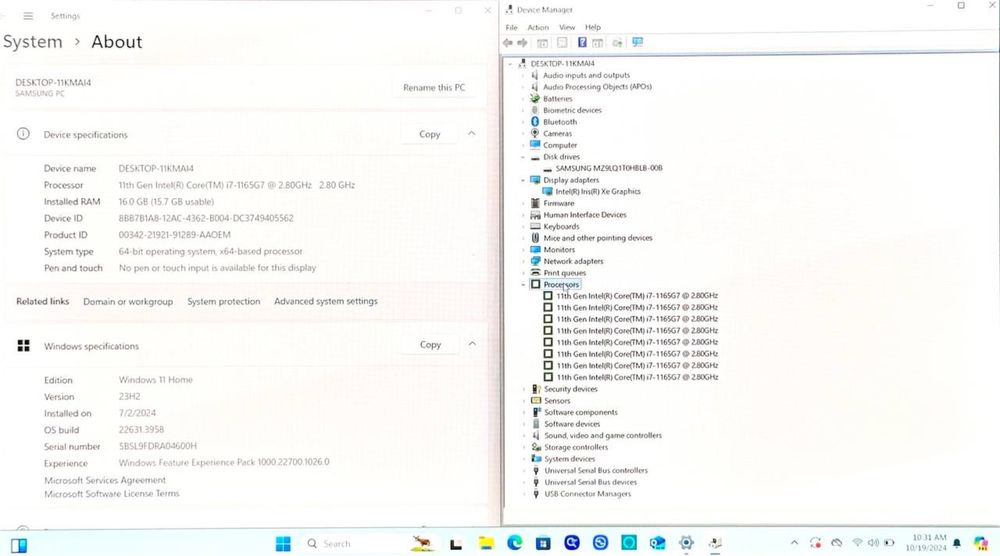Open Advanced system settings link
The image size is (1000, 556).
326,302
